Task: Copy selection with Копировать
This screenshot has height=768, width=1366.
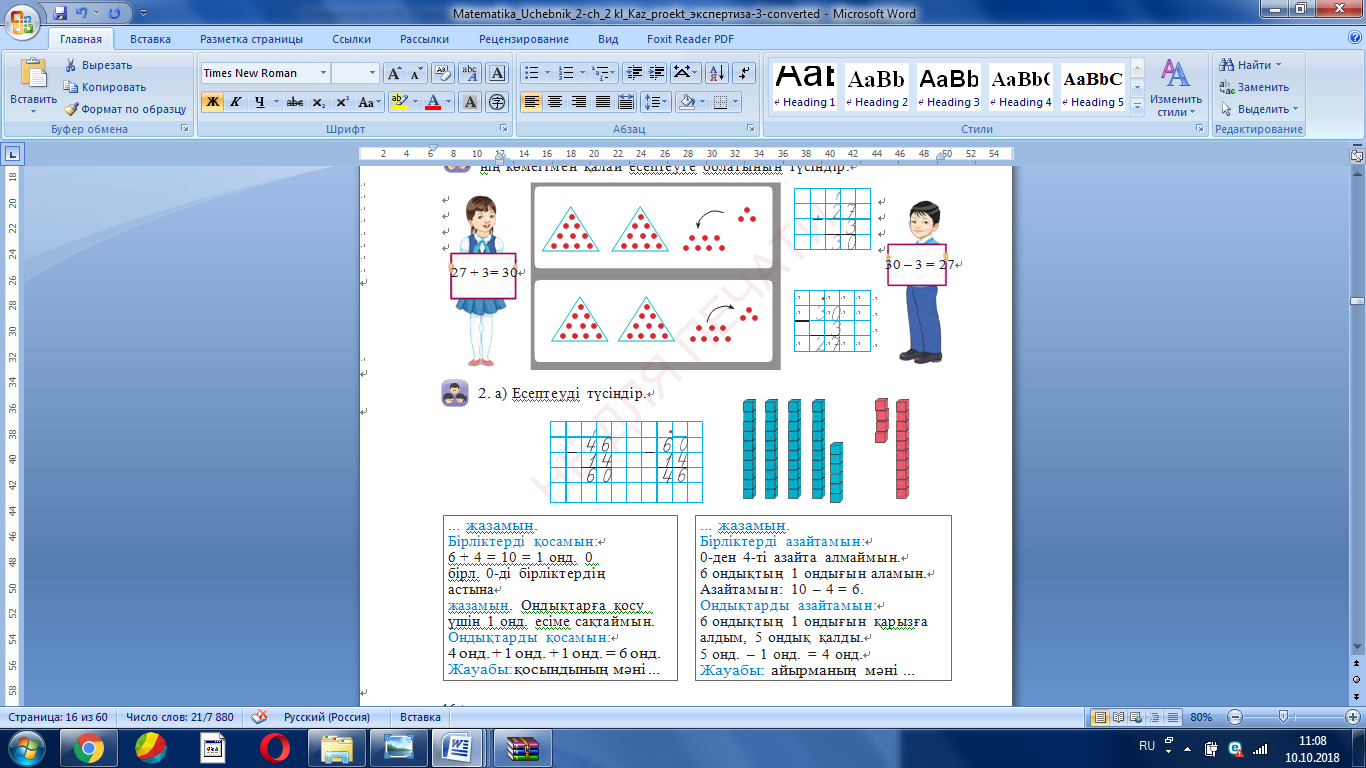Action: pyautogui.click(x=105, y=87)
